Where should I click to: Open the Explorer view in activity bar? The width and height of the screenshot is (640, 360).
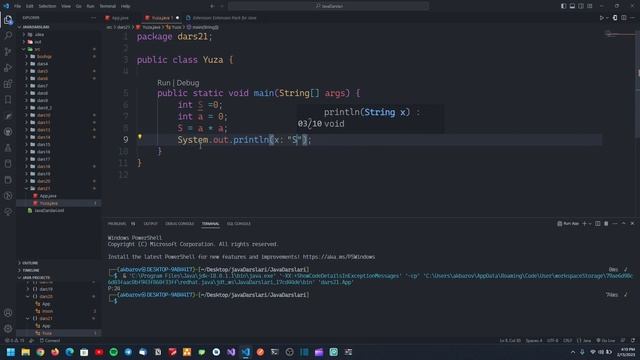tap(8, 20)
